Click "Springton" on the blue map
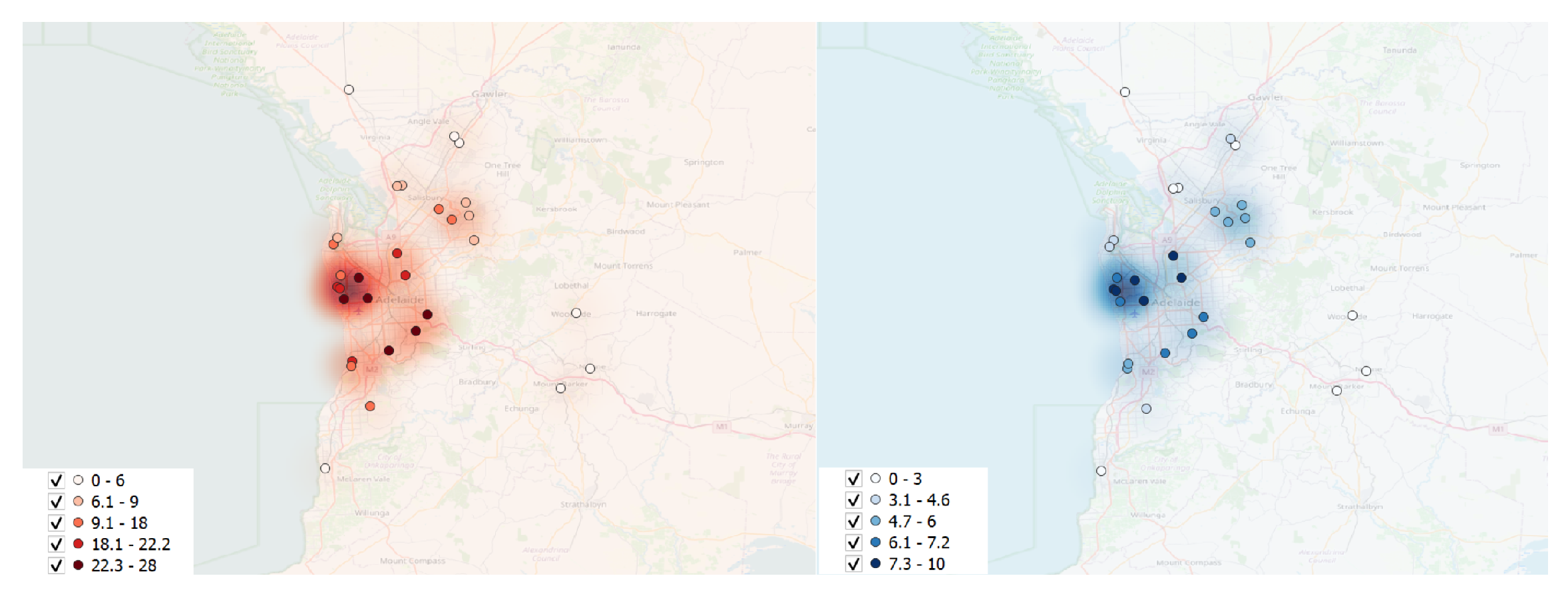This screenshot has width=1568, height=596. [1479, 166]
